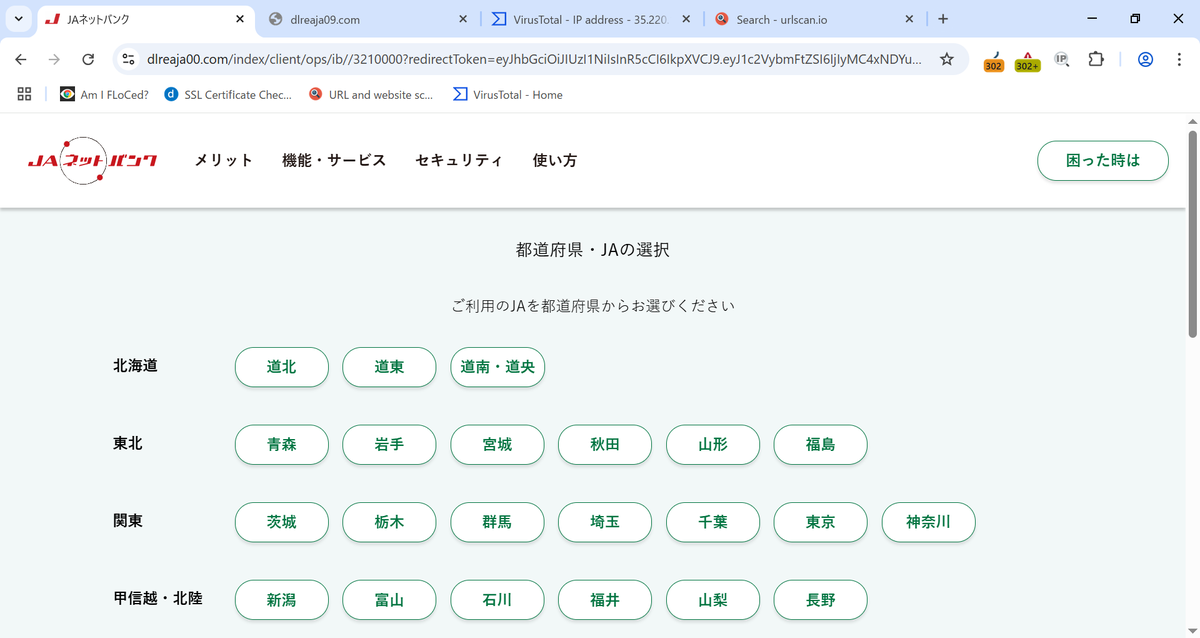Switch to the VirusTotal IP address tab
This screenshot has height=638, width=1200.
592,19
